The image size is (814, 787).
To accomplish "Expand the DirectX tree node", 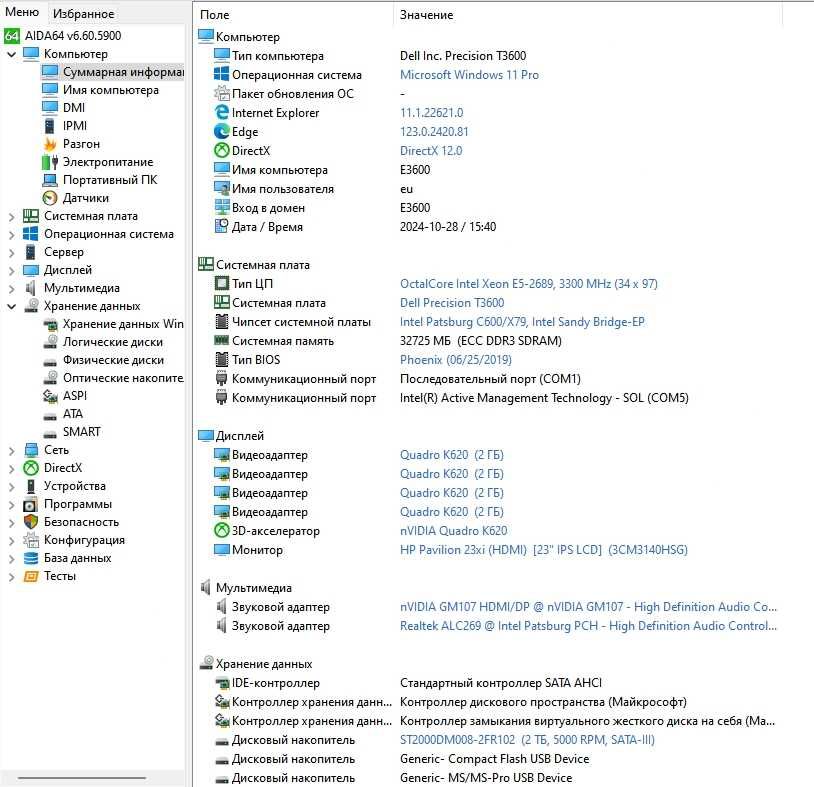I will [x=11, y=469].
